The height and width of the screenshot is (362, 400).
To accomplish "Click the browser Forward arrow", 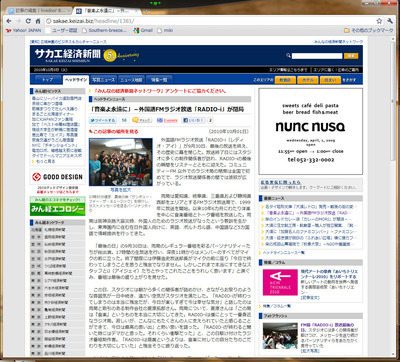I will pyautogui.click(x=18, y=21).
